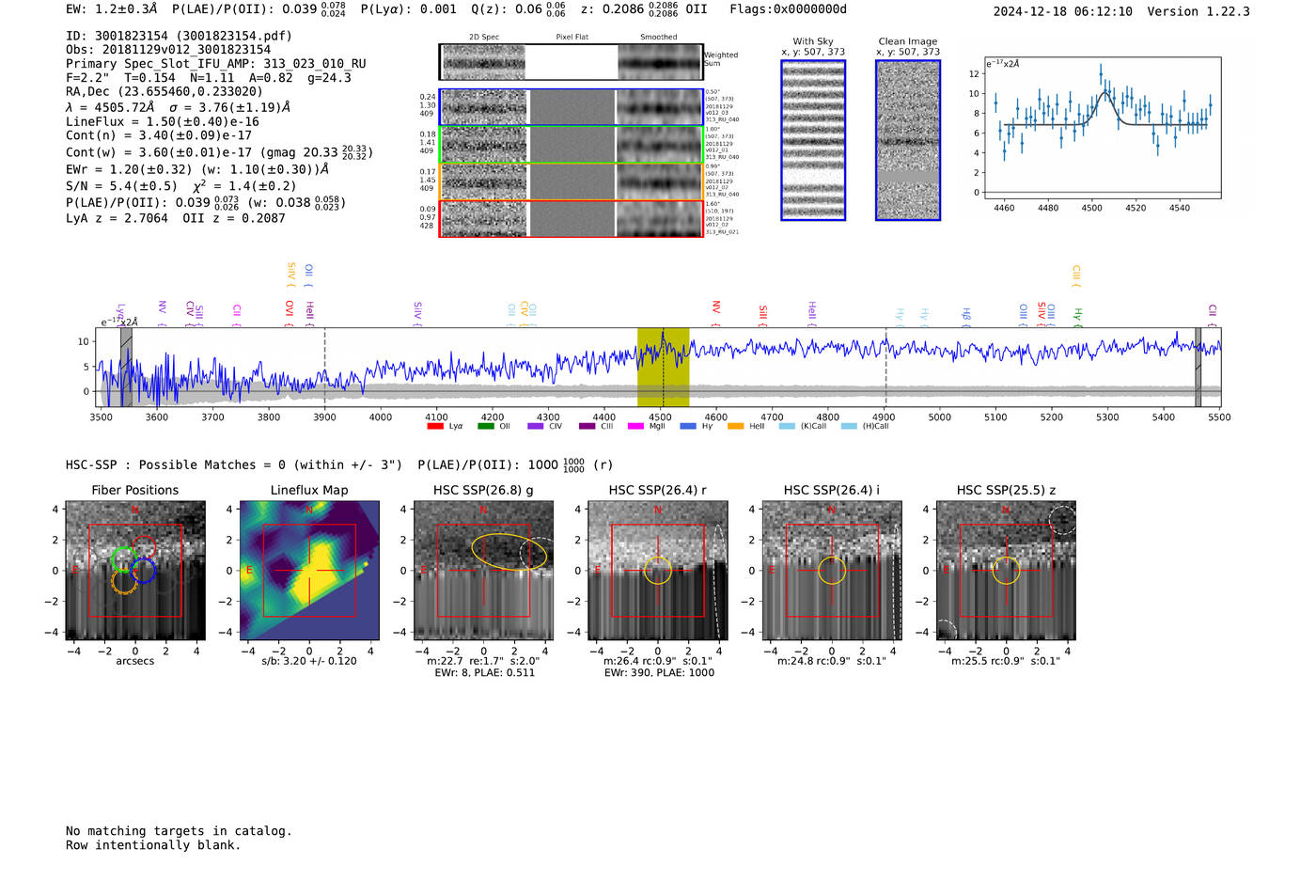The width and height of the screenshot is (1316, 896).
Task: Click the ID: 3001823154 text
Action: tap(179, 36)
